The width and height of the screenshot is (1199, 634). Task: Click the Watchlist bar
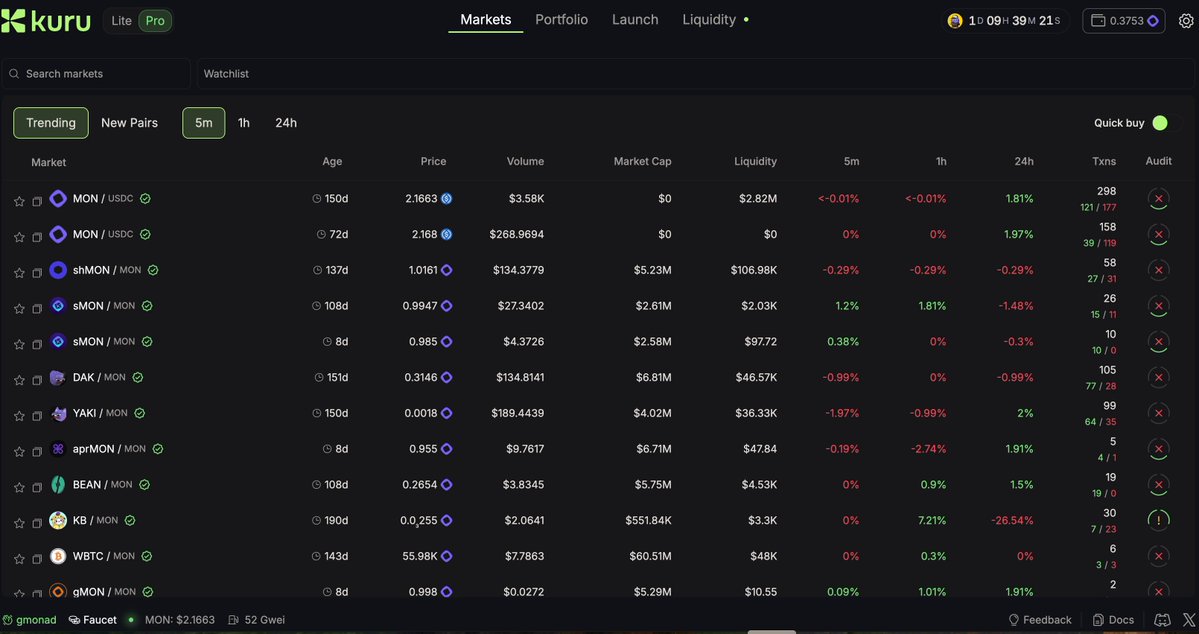click(x=696, y=73)
